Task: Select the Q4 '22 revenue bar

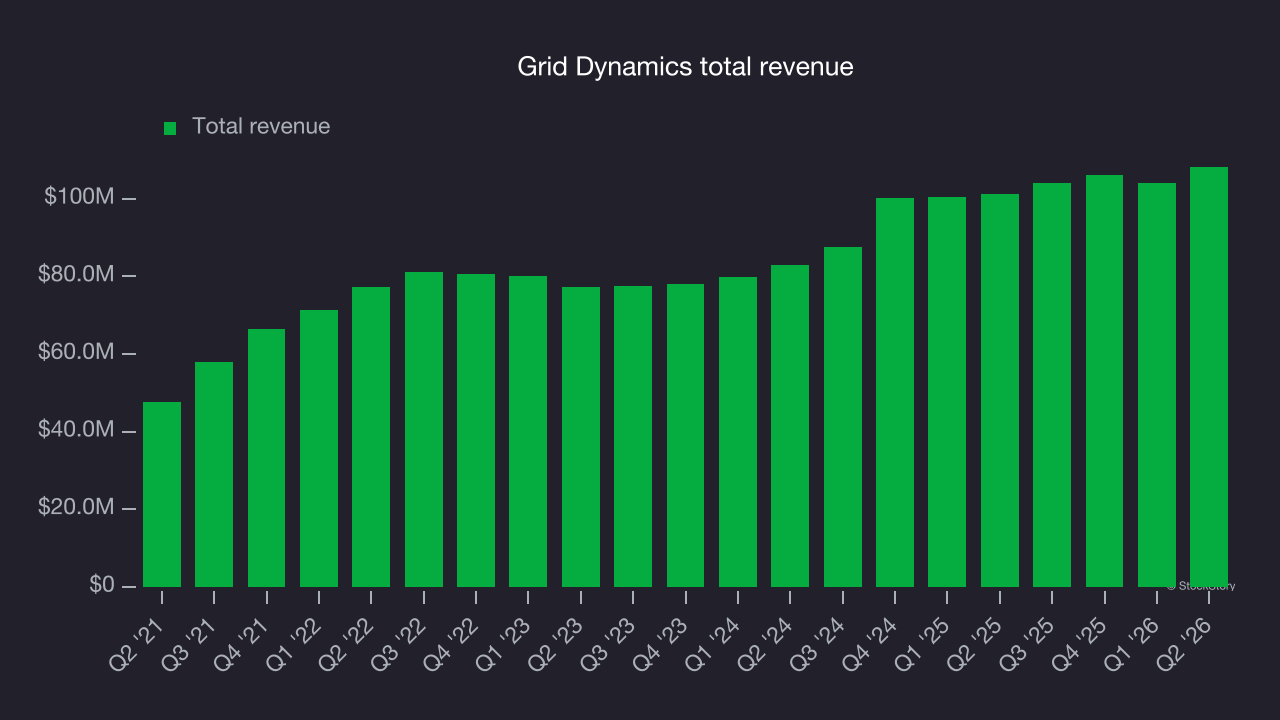Action: pyautogui.click(x=476, y=430)
